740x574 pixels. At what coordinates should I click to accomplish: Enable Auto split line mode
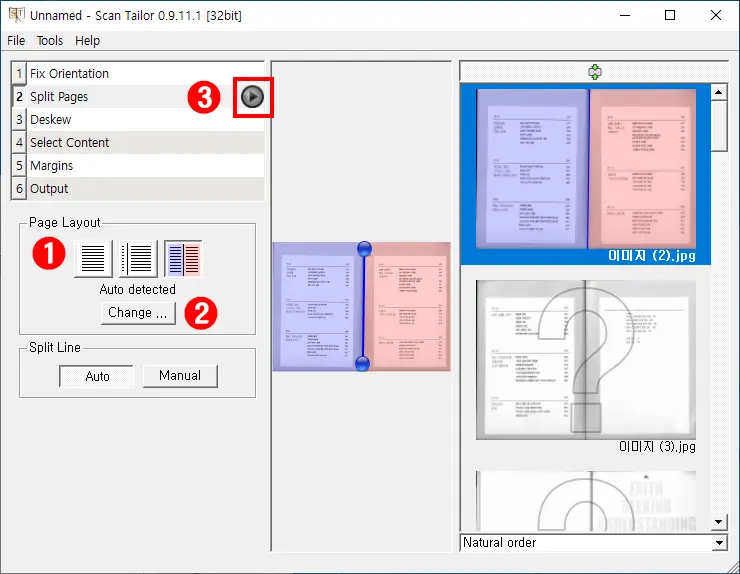click(97, 376)
